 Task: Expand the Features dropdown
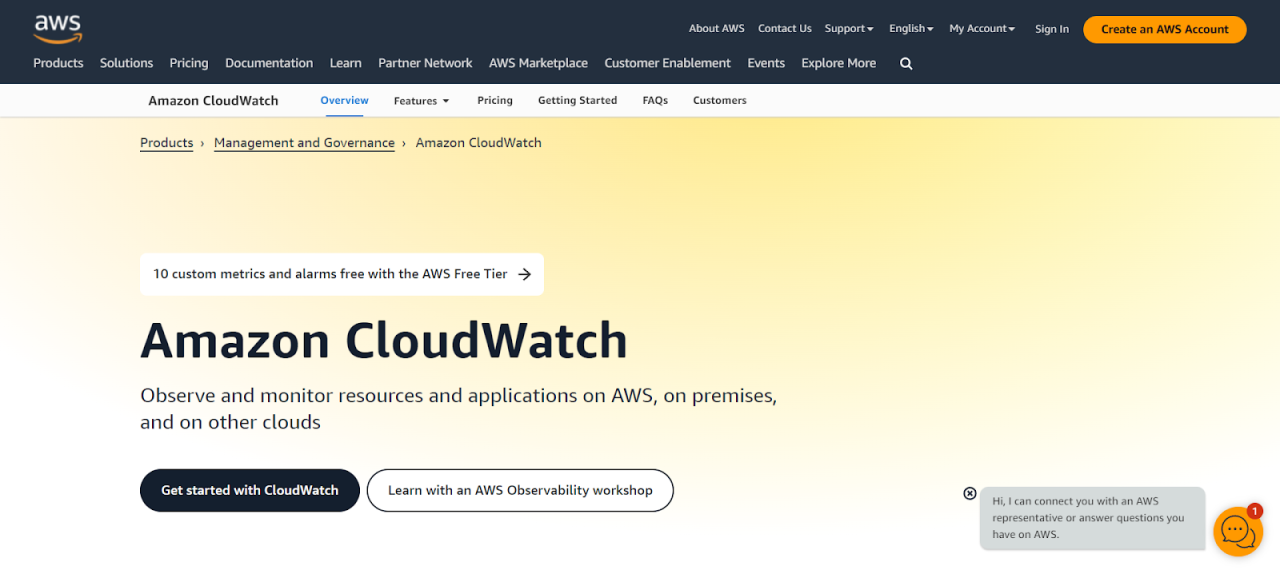(x=421, y=100)
